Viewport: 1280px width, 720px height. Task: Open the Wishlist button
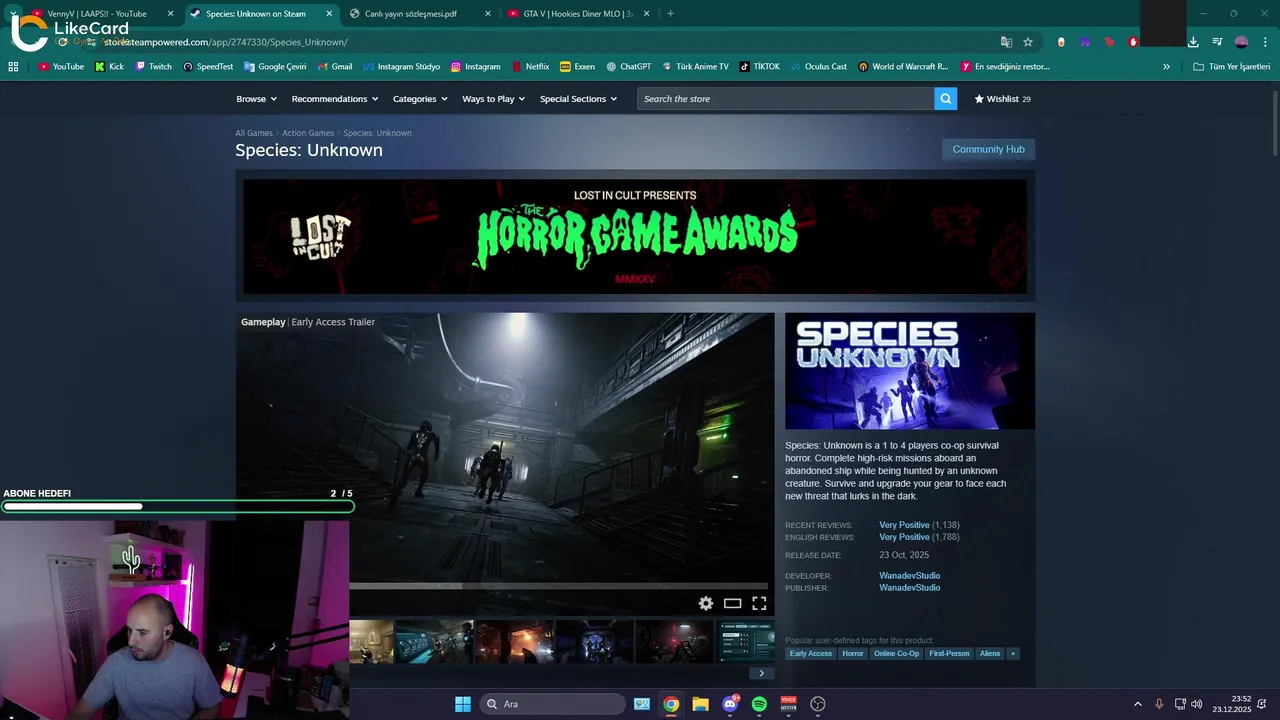point(1002,99)
